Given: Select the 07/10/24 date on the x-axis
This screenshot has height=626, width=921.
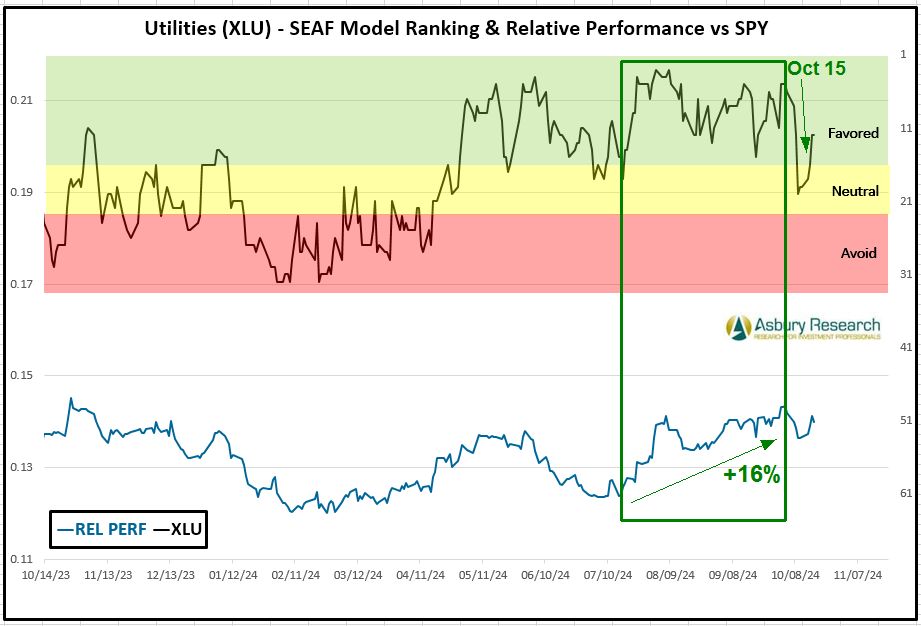Looking at the screenshot, I should pyautogui.click(x=608, y=576).
